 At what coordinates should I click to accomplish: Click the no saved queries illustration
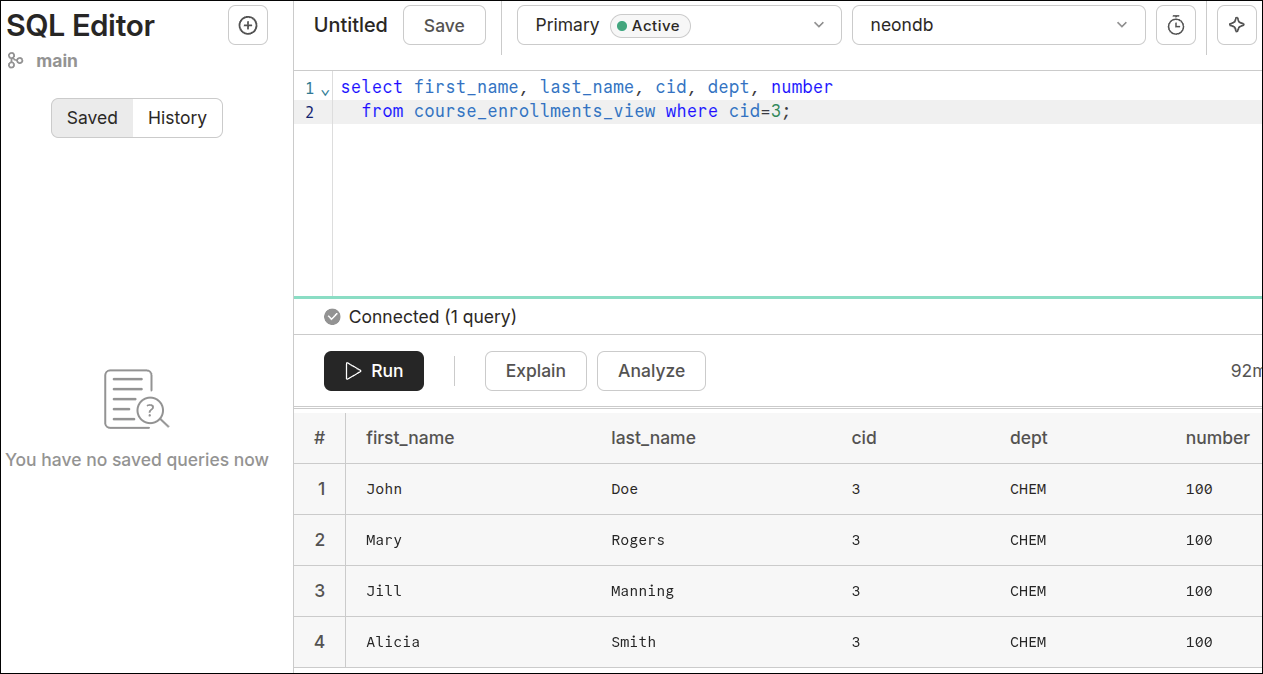coord(136,399)
